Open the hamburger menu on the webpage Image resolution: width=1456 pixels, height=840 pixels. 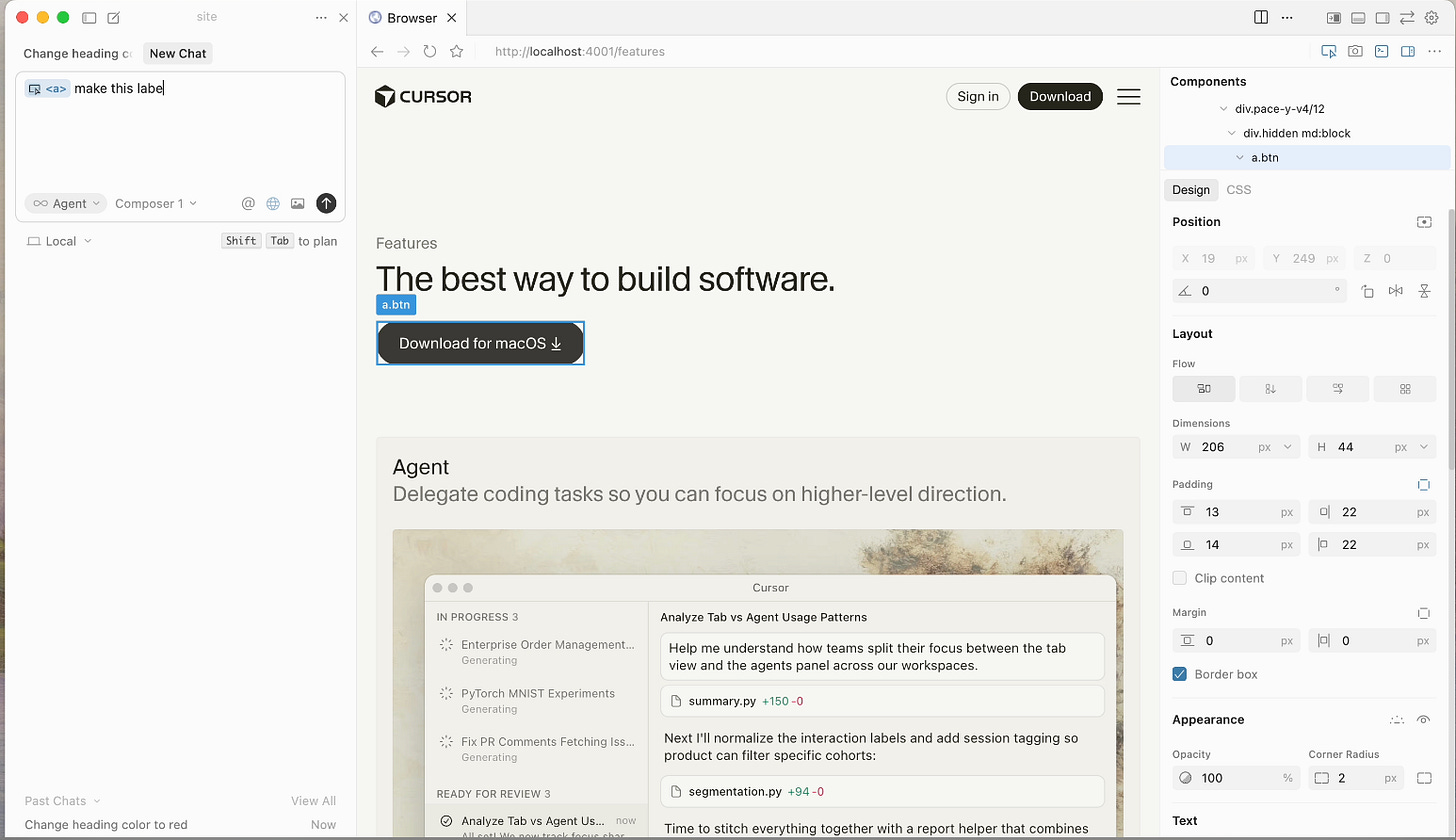(x=1129, y=96)
